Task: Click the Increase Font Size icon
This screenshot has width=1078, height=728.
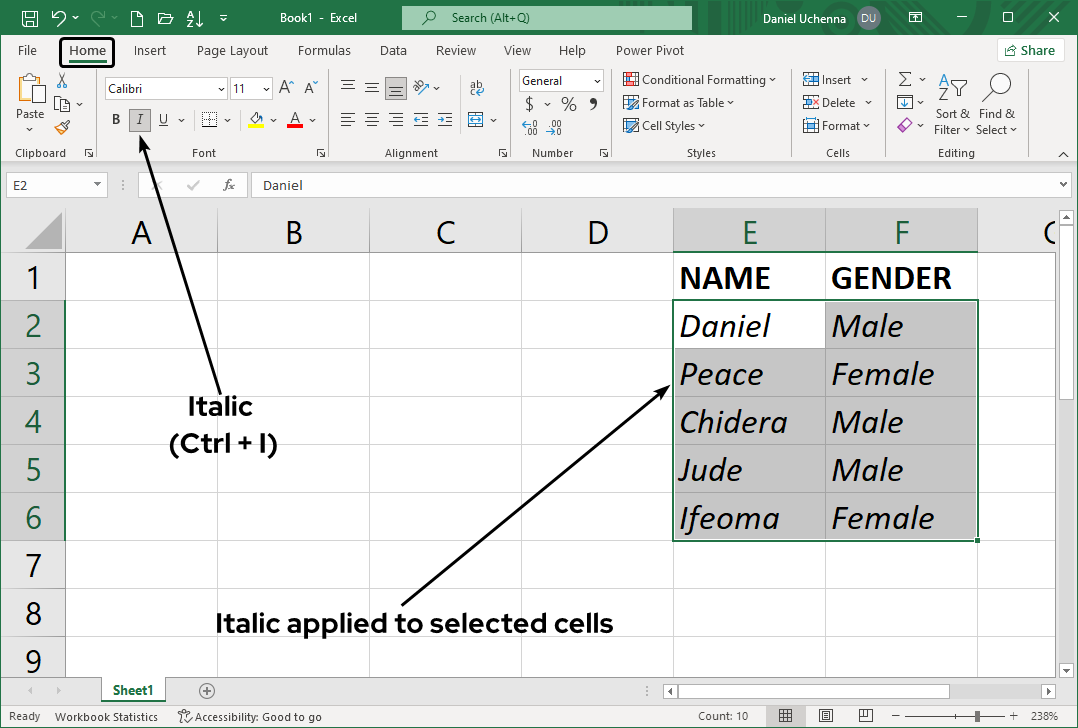Action: pyautogui.click(x=286, y=88)
